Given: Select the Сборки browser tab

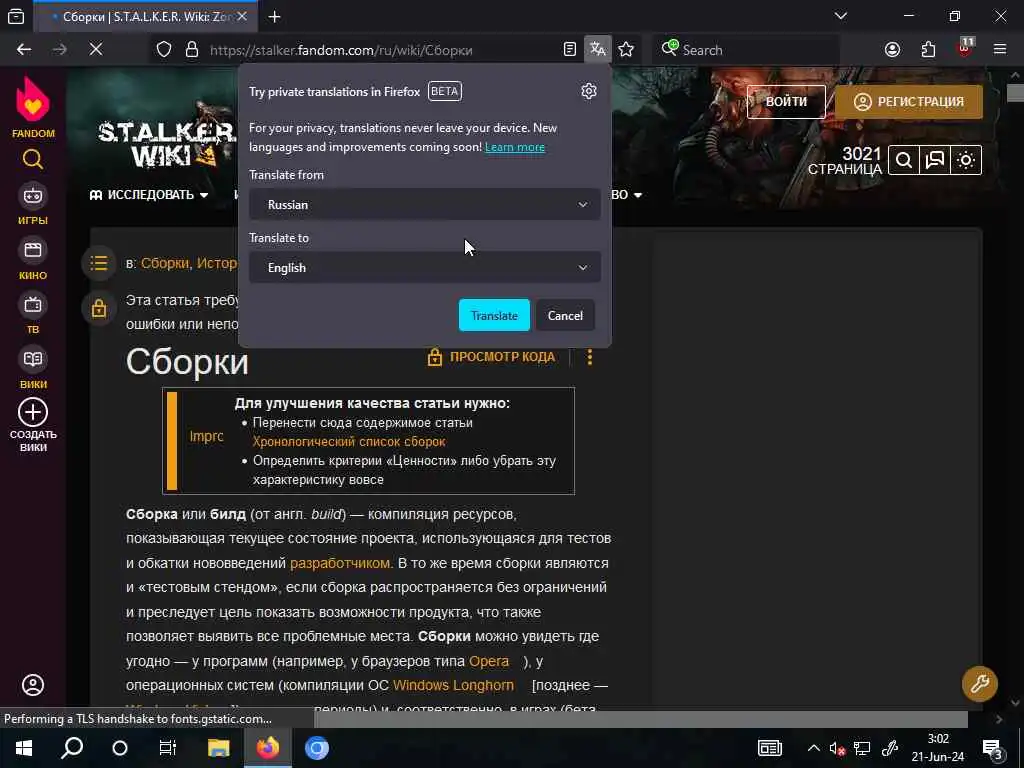Looking at the screenshot, I should [145, 16].
